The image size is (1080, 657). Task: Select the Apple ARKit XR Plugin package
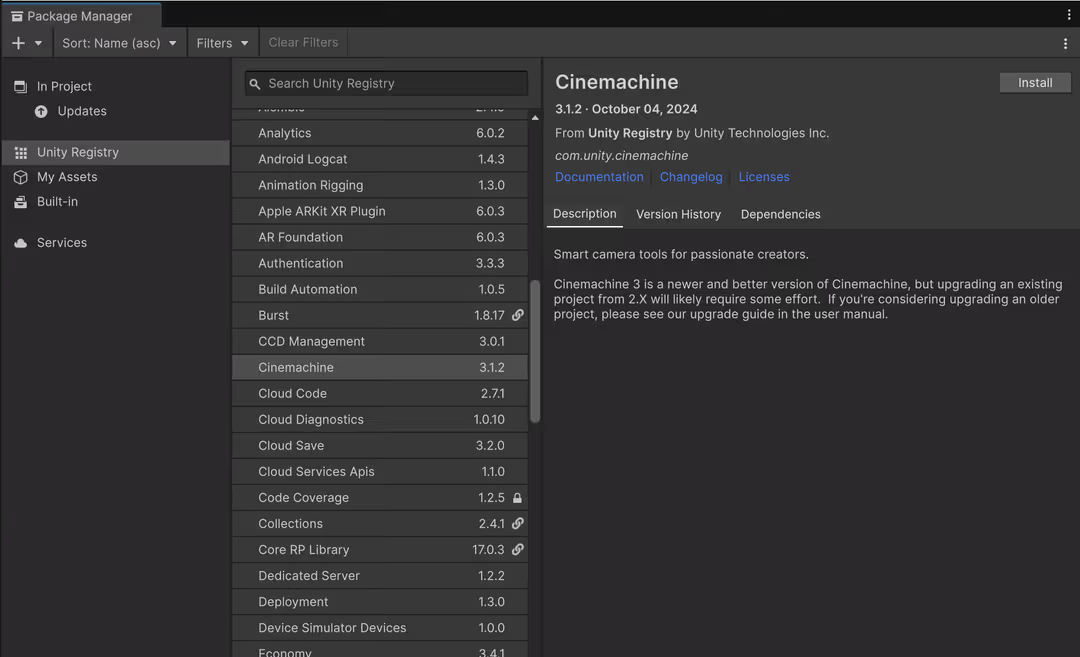380,211
